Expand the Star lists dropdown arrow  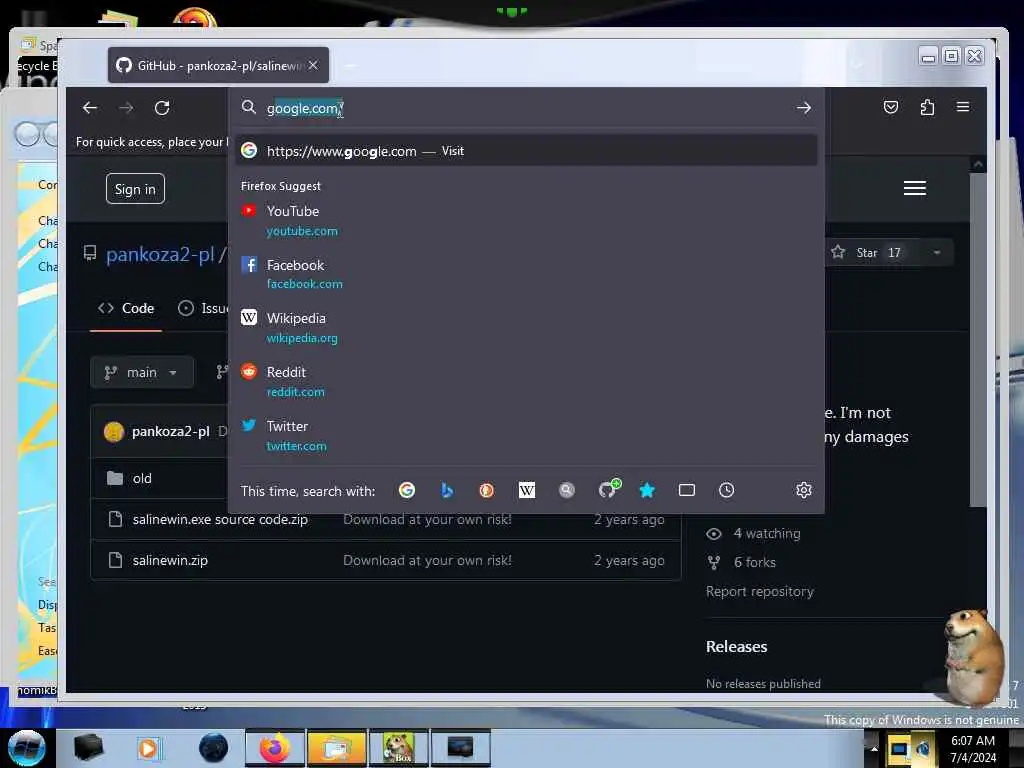(x=936, y=253)
